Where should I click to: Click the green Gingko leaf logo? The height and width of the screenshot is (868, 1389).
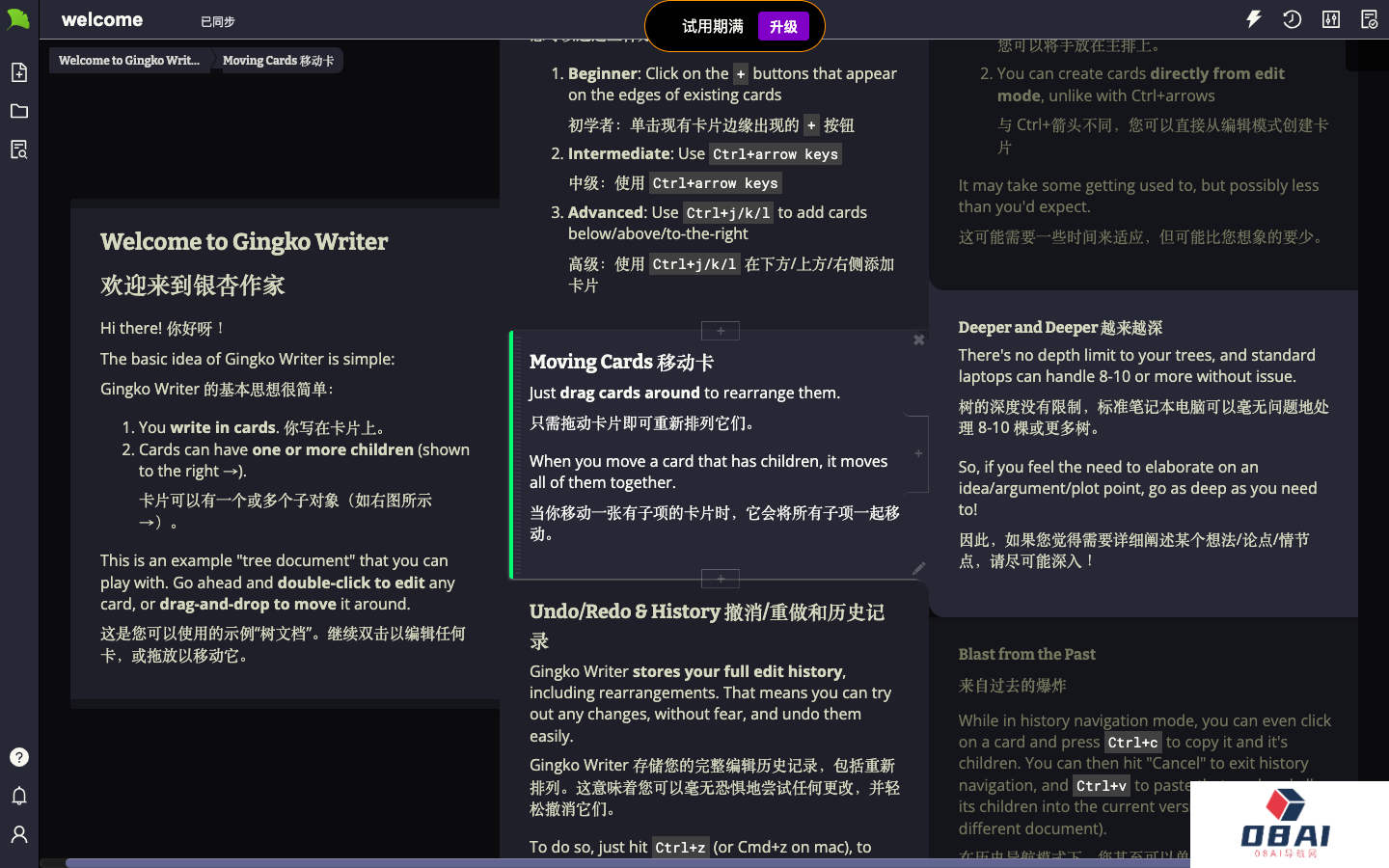pyautogui.click(x=18, y=19)
